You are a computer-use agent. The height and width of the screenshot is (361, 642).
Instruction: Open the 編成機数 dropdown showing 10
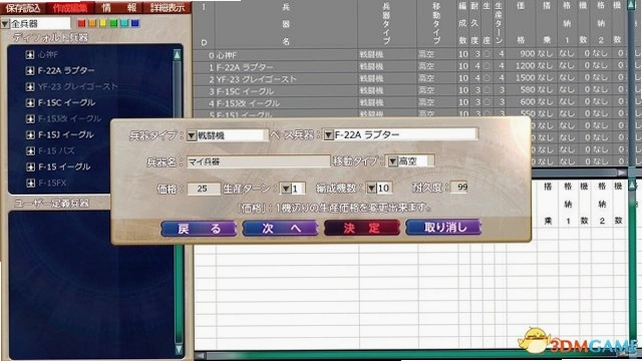[x=371, y=188]
